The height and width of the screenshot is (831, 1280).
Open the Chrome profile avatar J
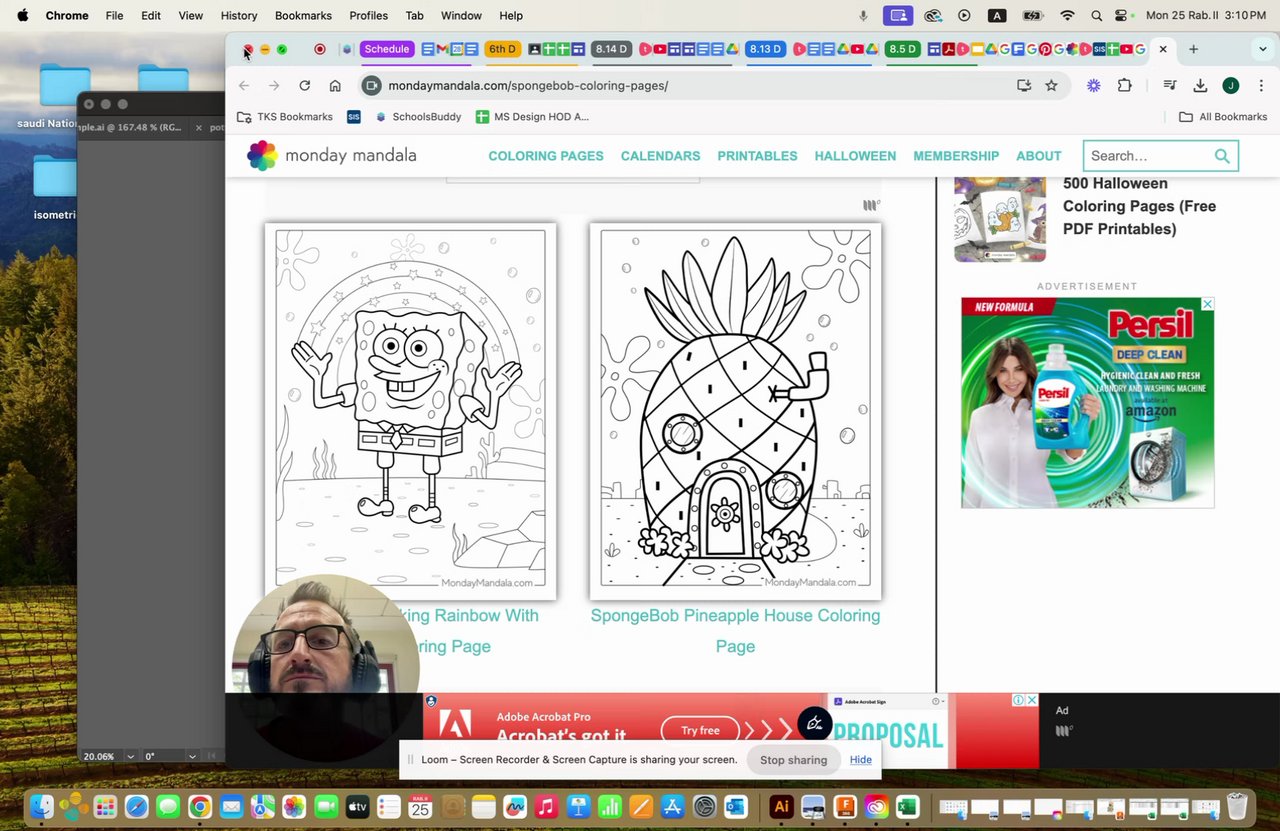point(1231,86)
